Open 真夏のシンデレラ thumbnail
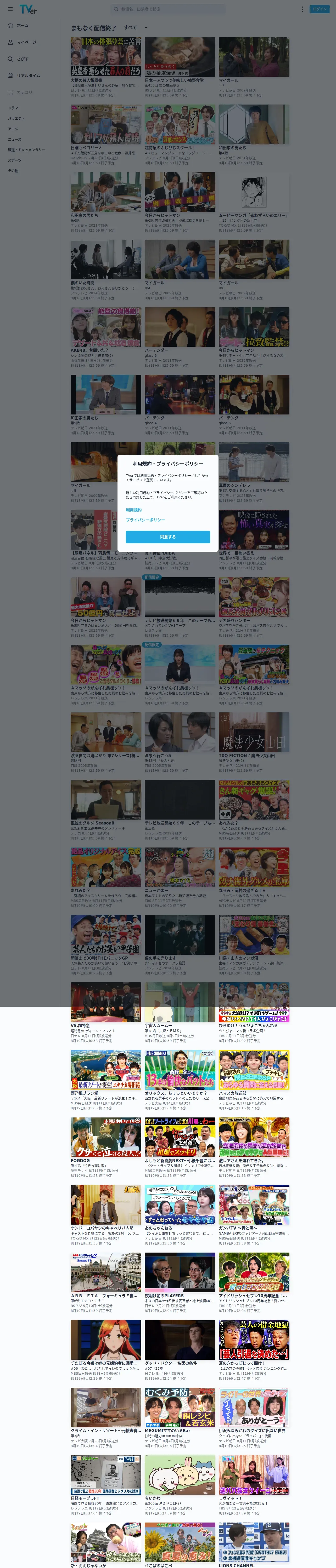The width and height of the screenshot is (336, 1568). pyautogui.click(x=254, y=462)
